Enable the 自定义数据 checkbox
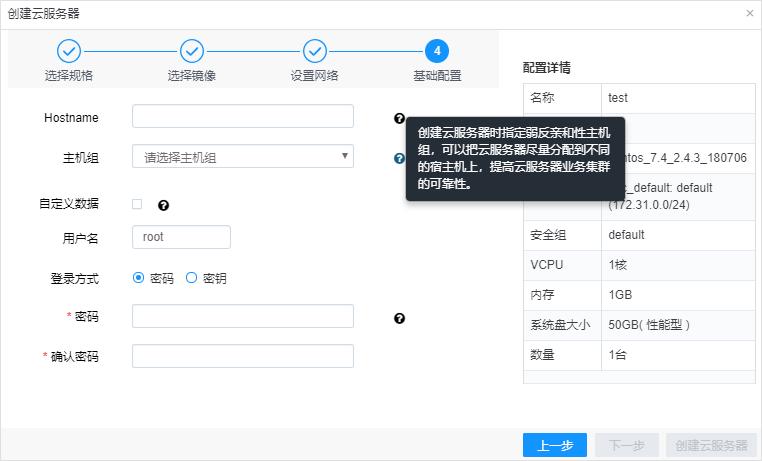Screen dimensions: 762x461 point(137,204)
